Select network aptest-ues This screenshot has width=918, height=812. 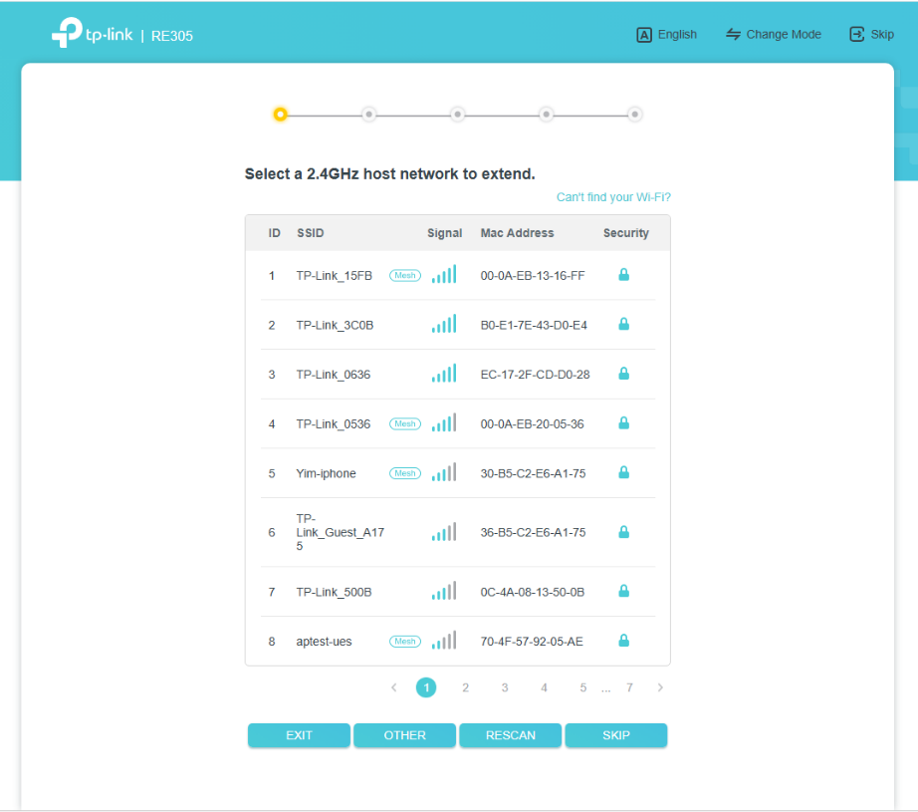[458, 642]
